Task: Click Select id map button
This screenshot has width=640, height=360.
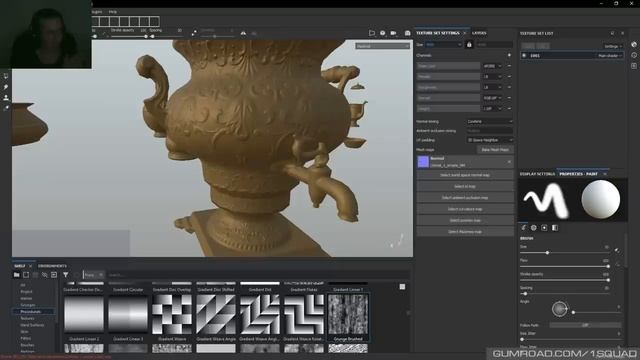Action: click(x=465, y=187)
